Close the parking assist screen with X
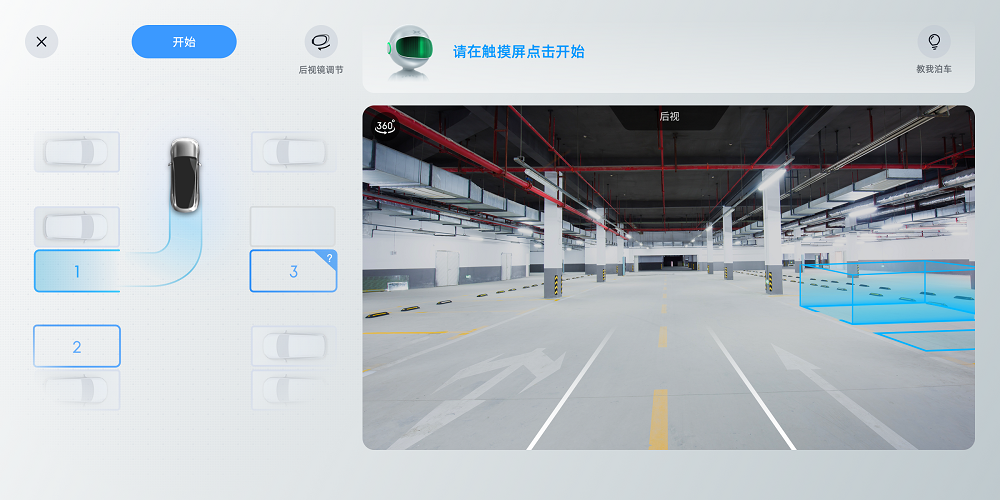Image resolution: width=1000 pixels, height=500 pixels. pyautogui.click(x=41, y=42)
